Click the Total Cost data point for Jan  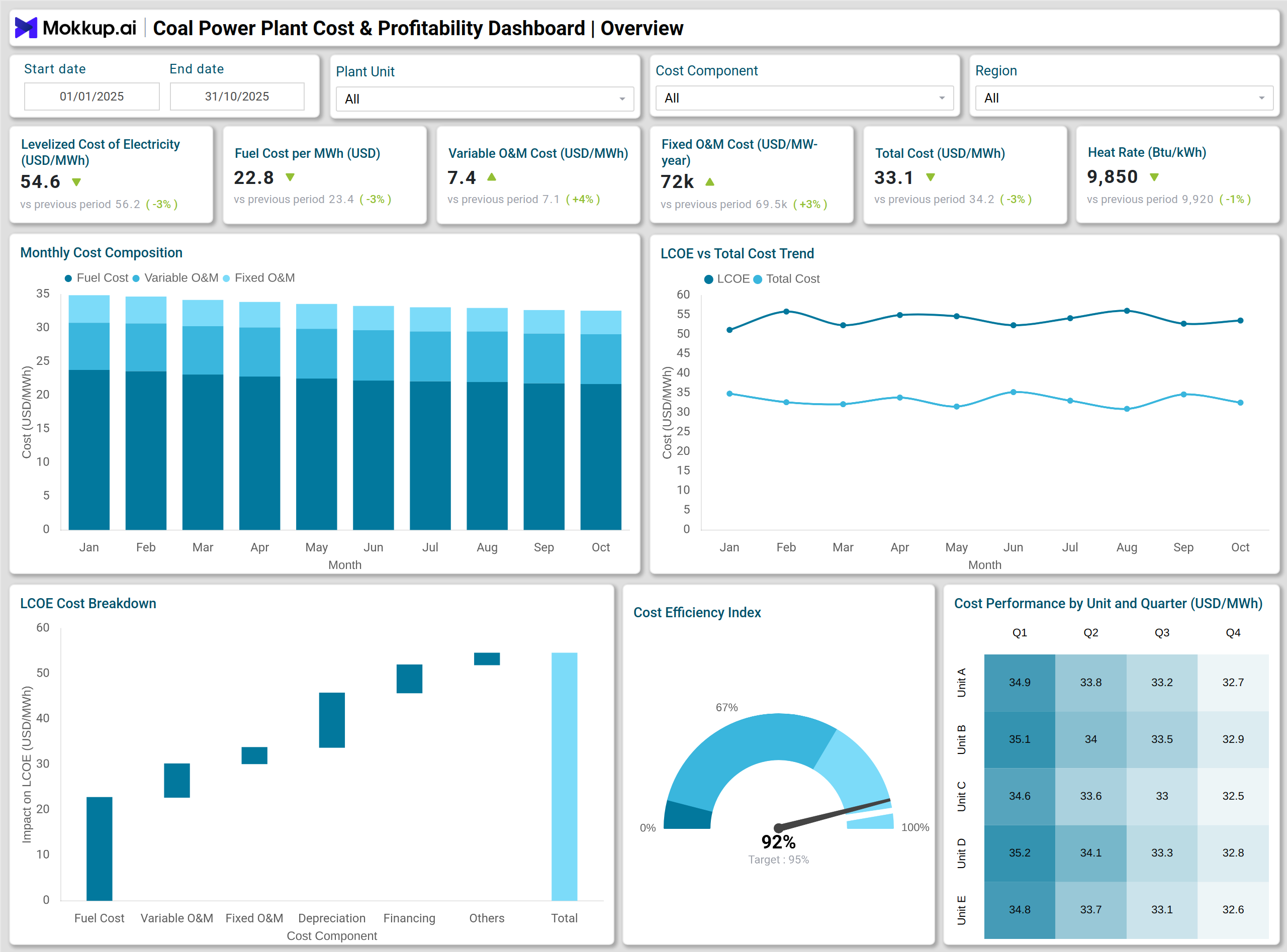(x=729, y=394)
